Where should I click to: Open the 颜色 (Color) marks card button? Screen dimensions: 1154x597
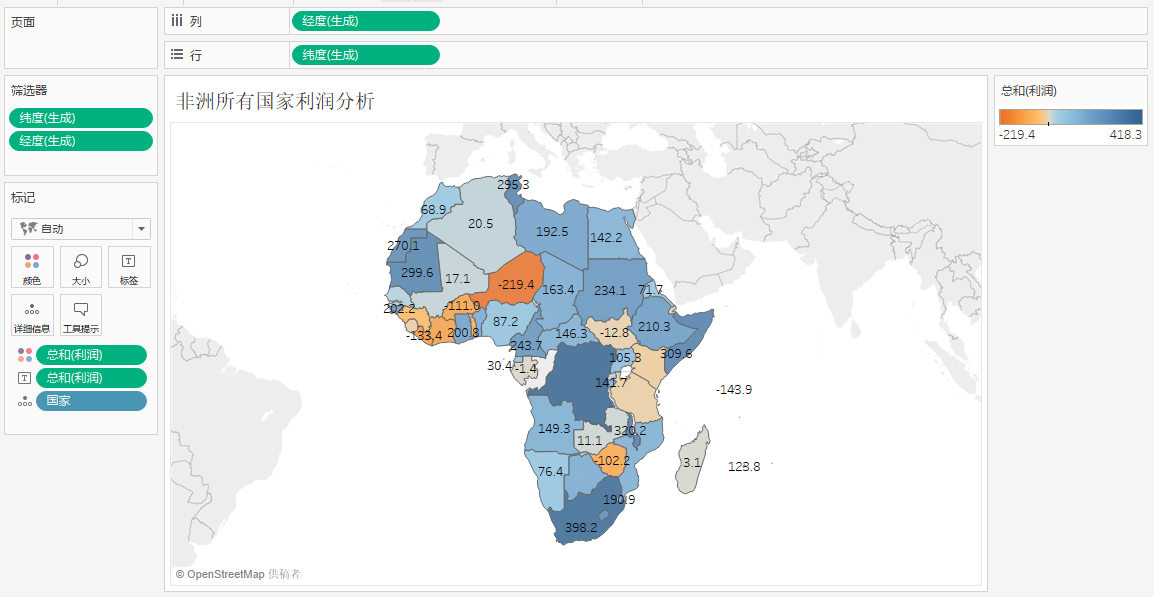coord(33,267)
